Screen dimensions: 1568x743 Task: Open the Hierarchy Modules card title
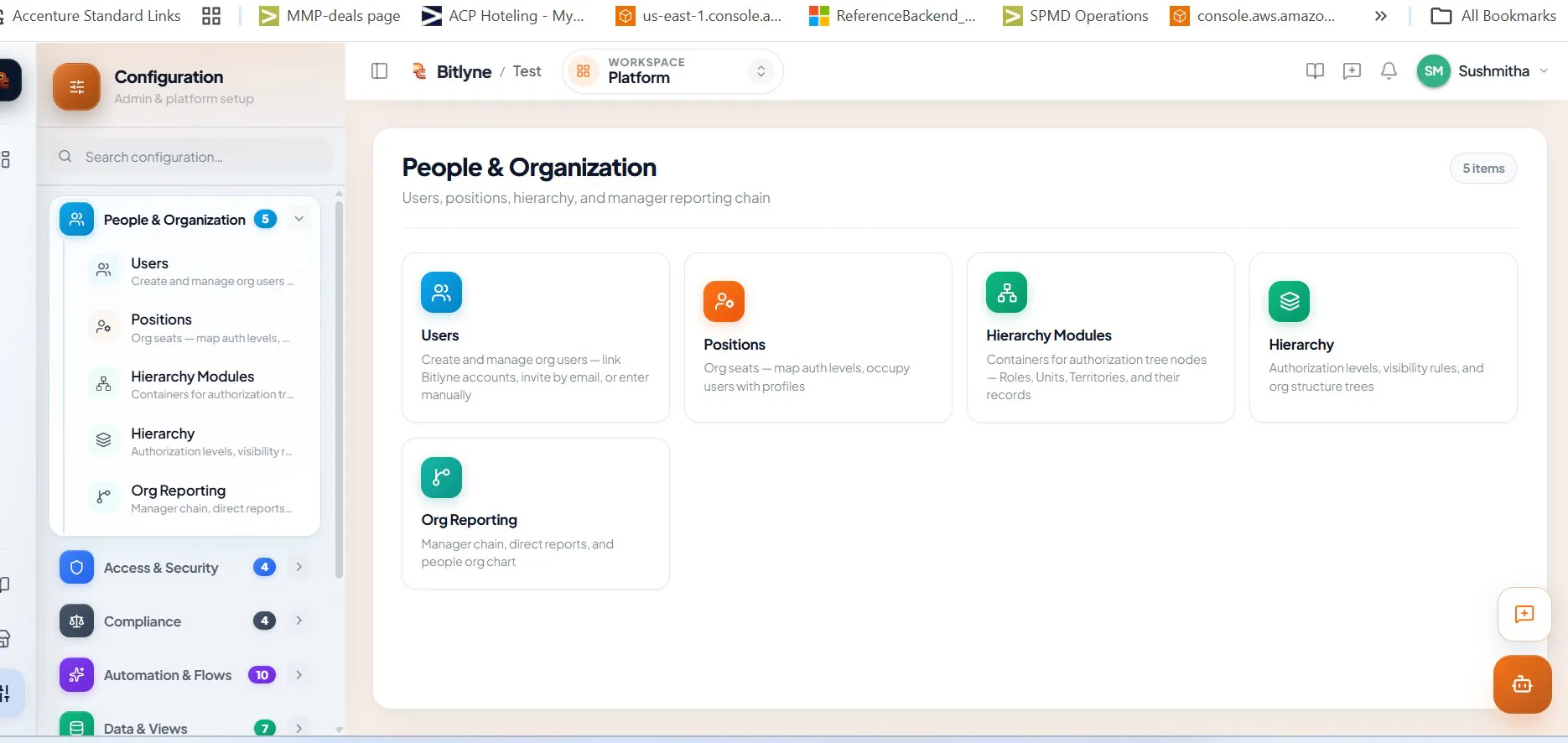click(x=1049, y=335)
